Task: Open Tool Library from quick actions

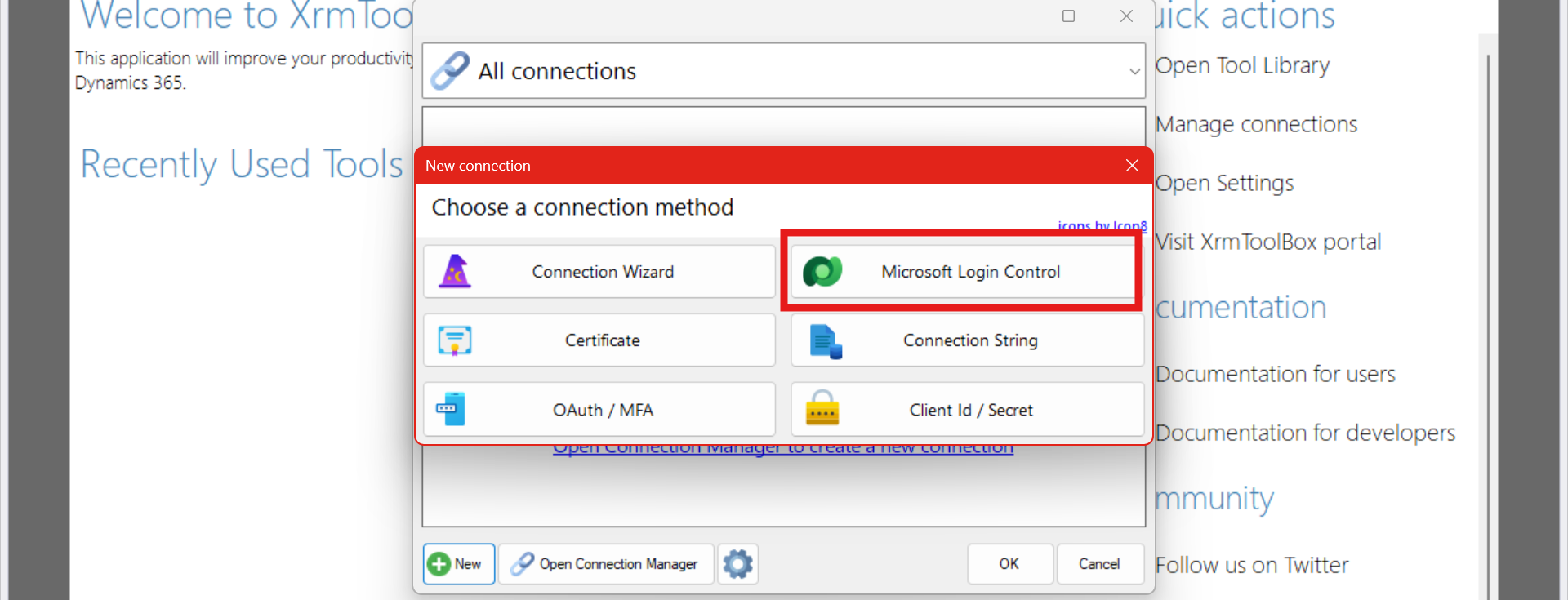Action: point(1242,66)
